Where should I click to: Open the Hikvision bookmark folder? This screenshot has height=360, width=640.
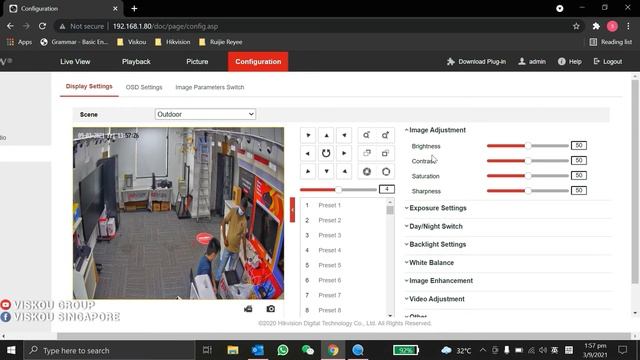pyautogui.click(x=173, y=42)
